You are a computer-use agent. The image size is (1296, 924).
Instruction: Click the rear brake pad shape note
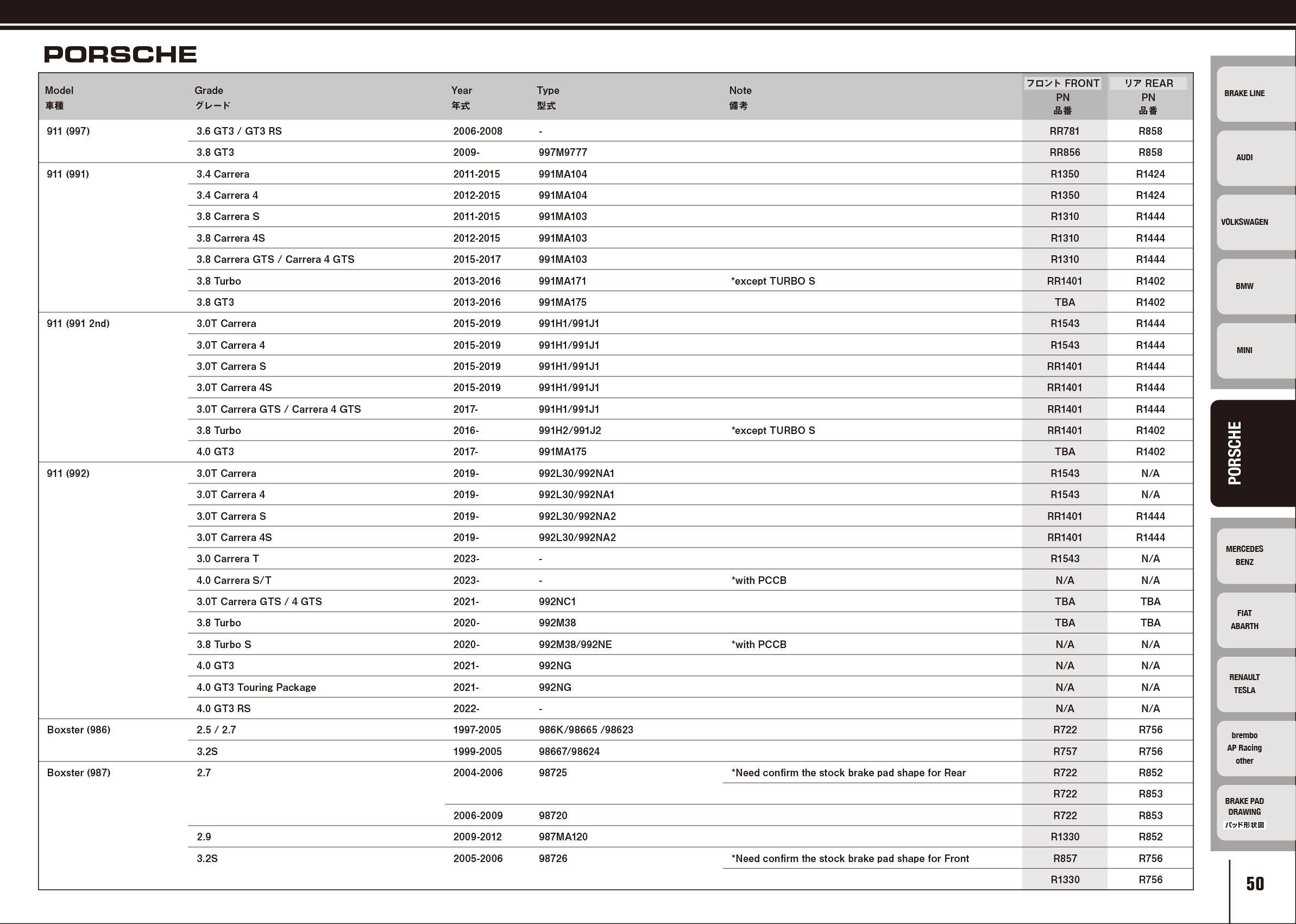point(848,772)
